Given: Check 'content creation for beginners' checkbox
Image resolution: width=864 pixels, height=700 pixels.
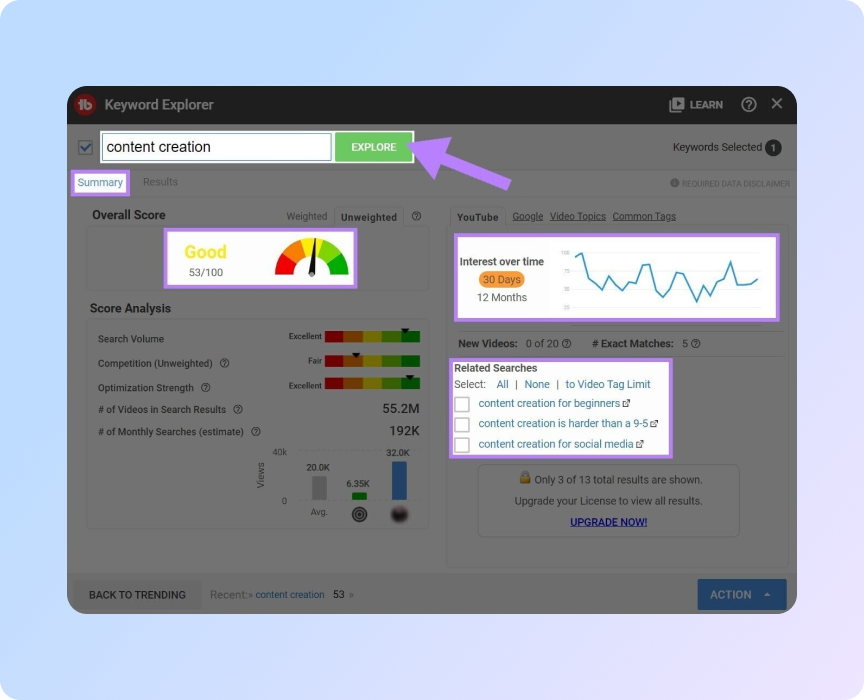Looking at the screenshot, I should click(462, 404).
